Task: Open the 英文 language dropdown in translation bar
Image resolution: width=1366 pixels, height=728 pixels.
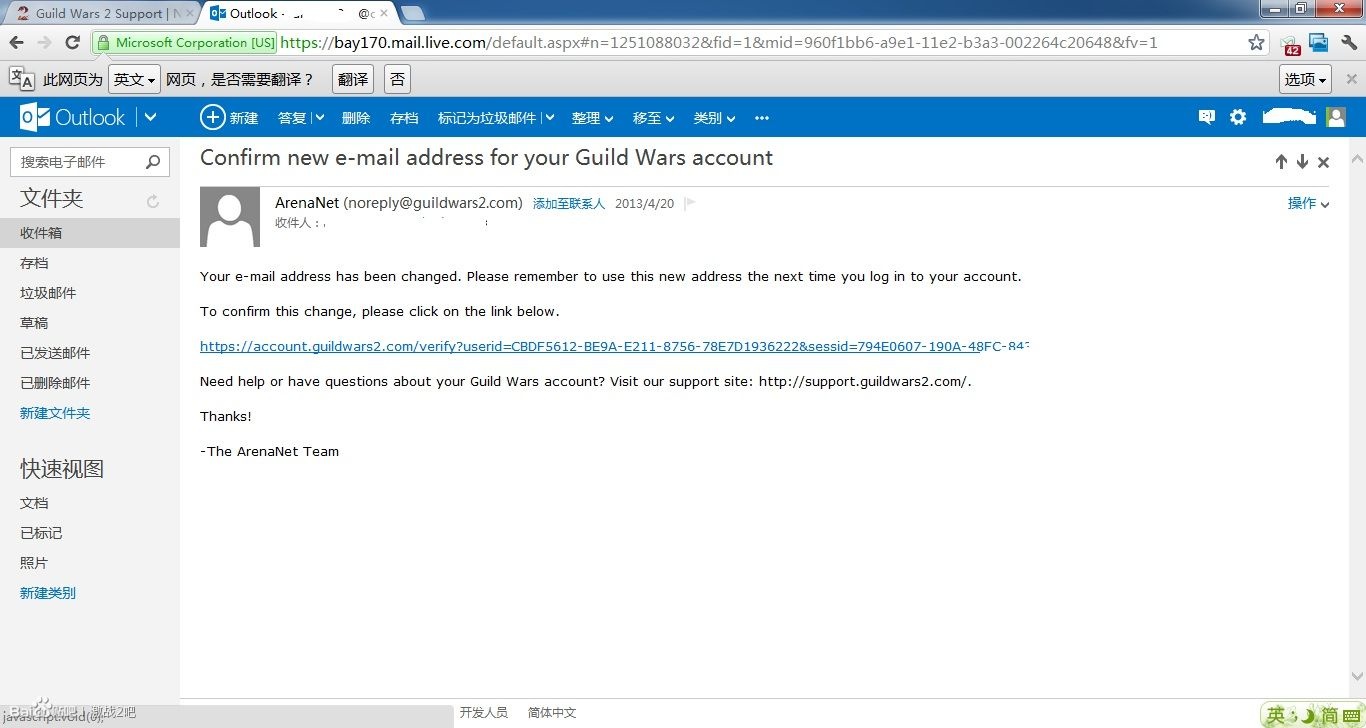Action: click(134, 79)
